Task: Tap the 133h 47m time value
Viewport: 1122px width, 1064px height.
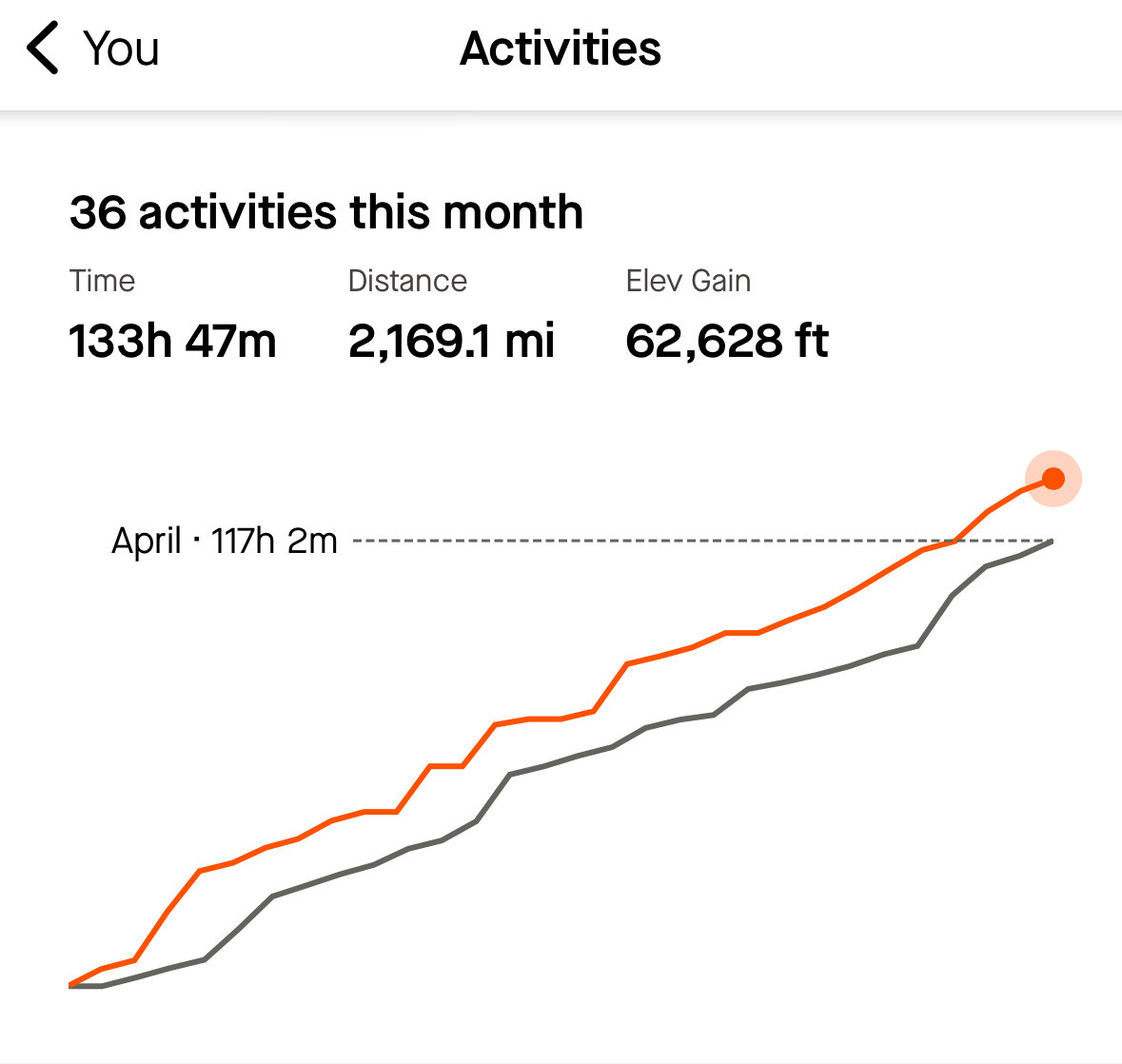Action: click(172, 341)
